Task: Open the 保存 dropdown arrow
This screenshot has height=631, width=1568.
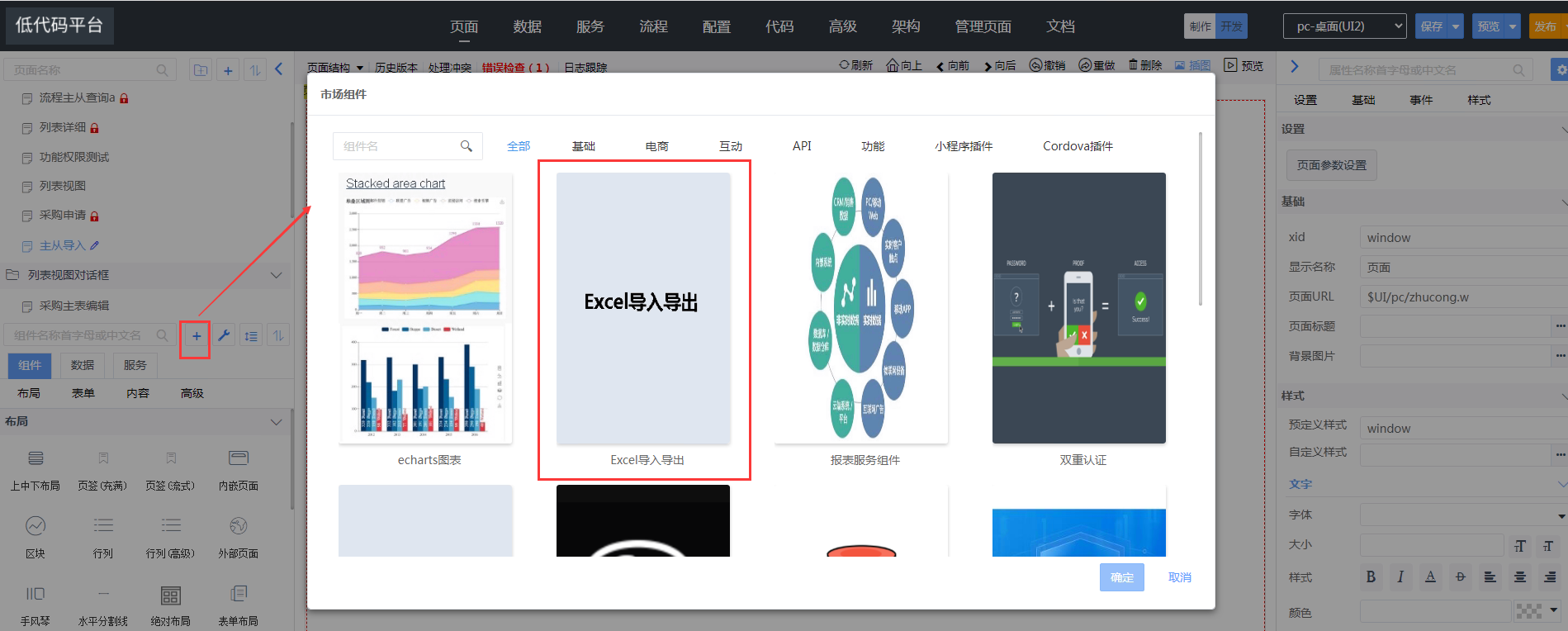Action: pyautogui.click(x=1456, y=26)
